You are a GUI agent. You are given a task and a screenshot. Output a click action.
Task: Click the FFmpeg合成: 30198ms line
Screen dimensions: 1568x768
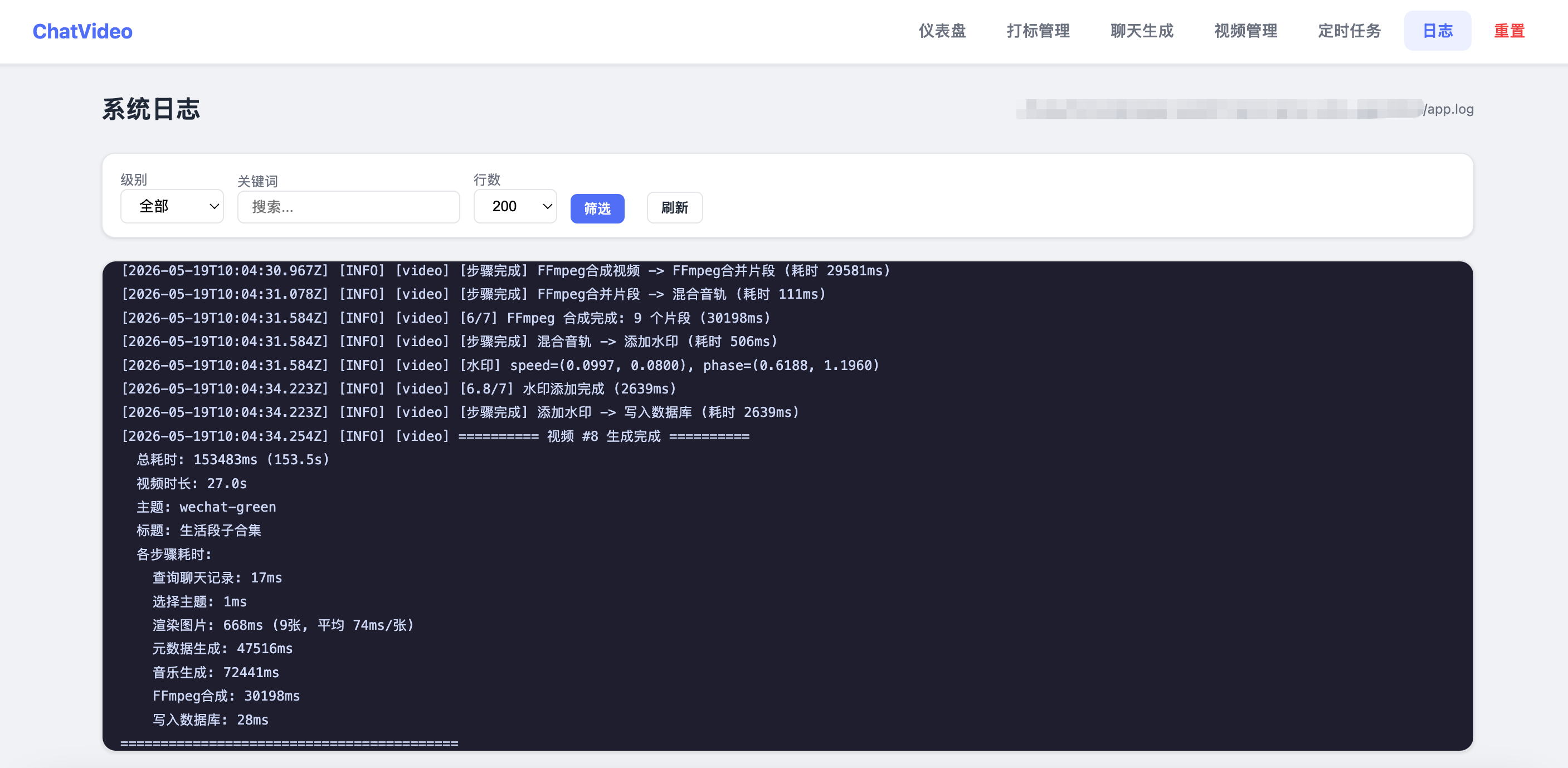(x=226, y=696)
